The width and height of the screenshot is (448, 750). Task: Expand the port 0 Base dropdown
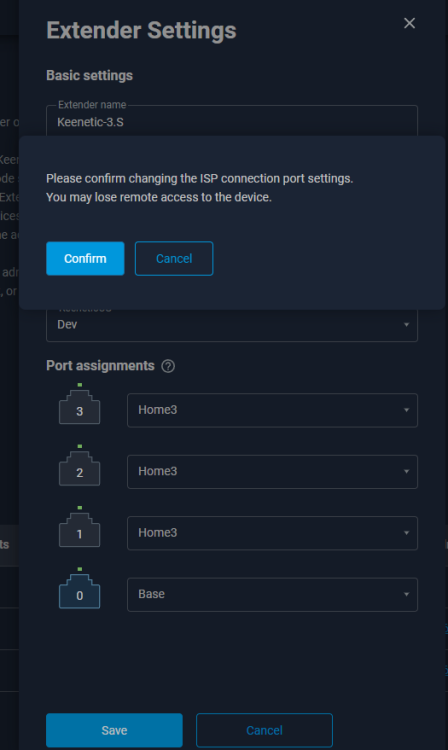point(272,595)
